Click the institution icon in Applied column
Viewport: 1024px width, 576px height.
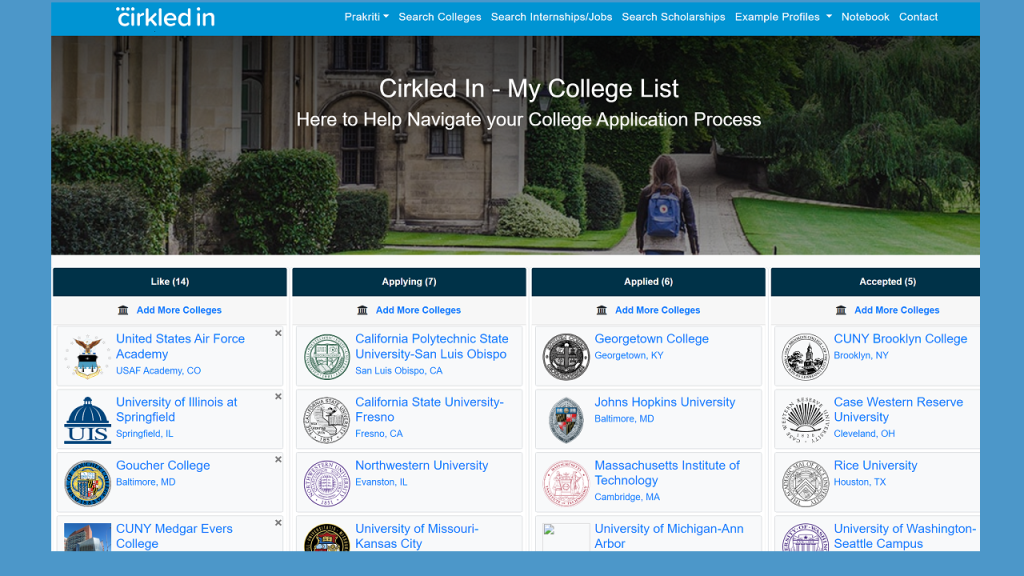(601, 310)
